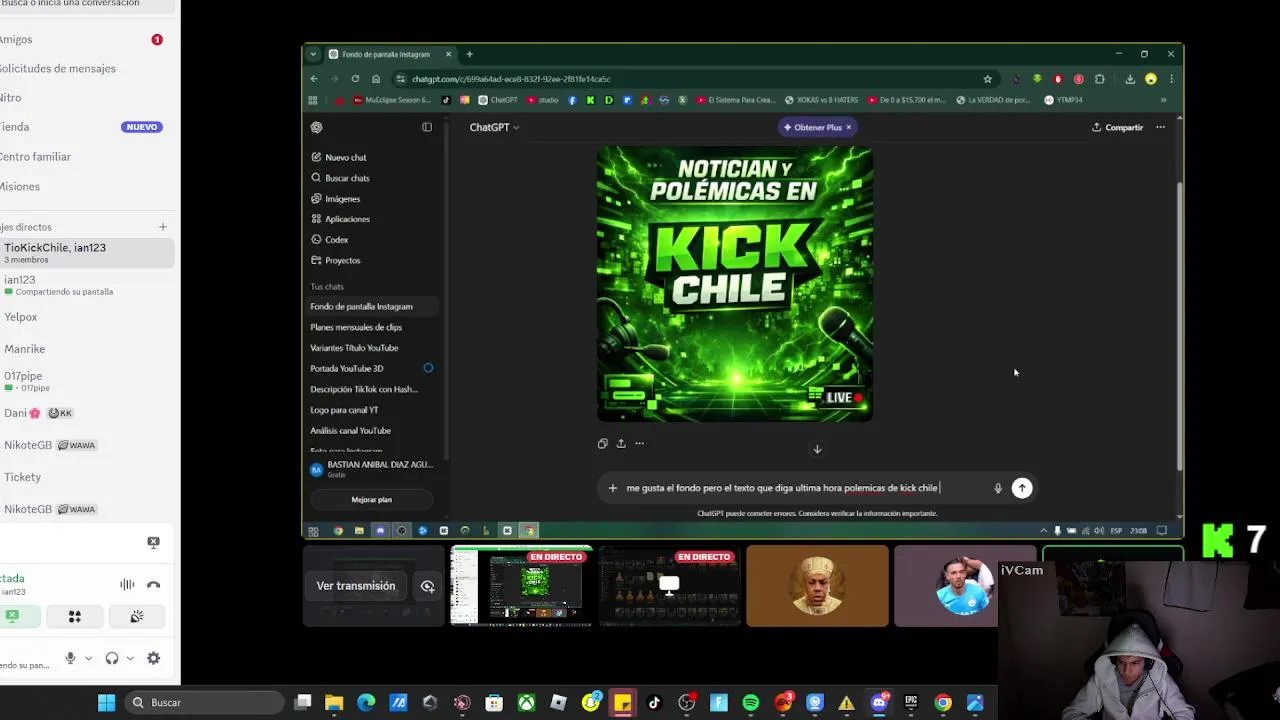
Task: Open chat 'Variantes Título YouTube'
Action: click(x=354, y=348)
